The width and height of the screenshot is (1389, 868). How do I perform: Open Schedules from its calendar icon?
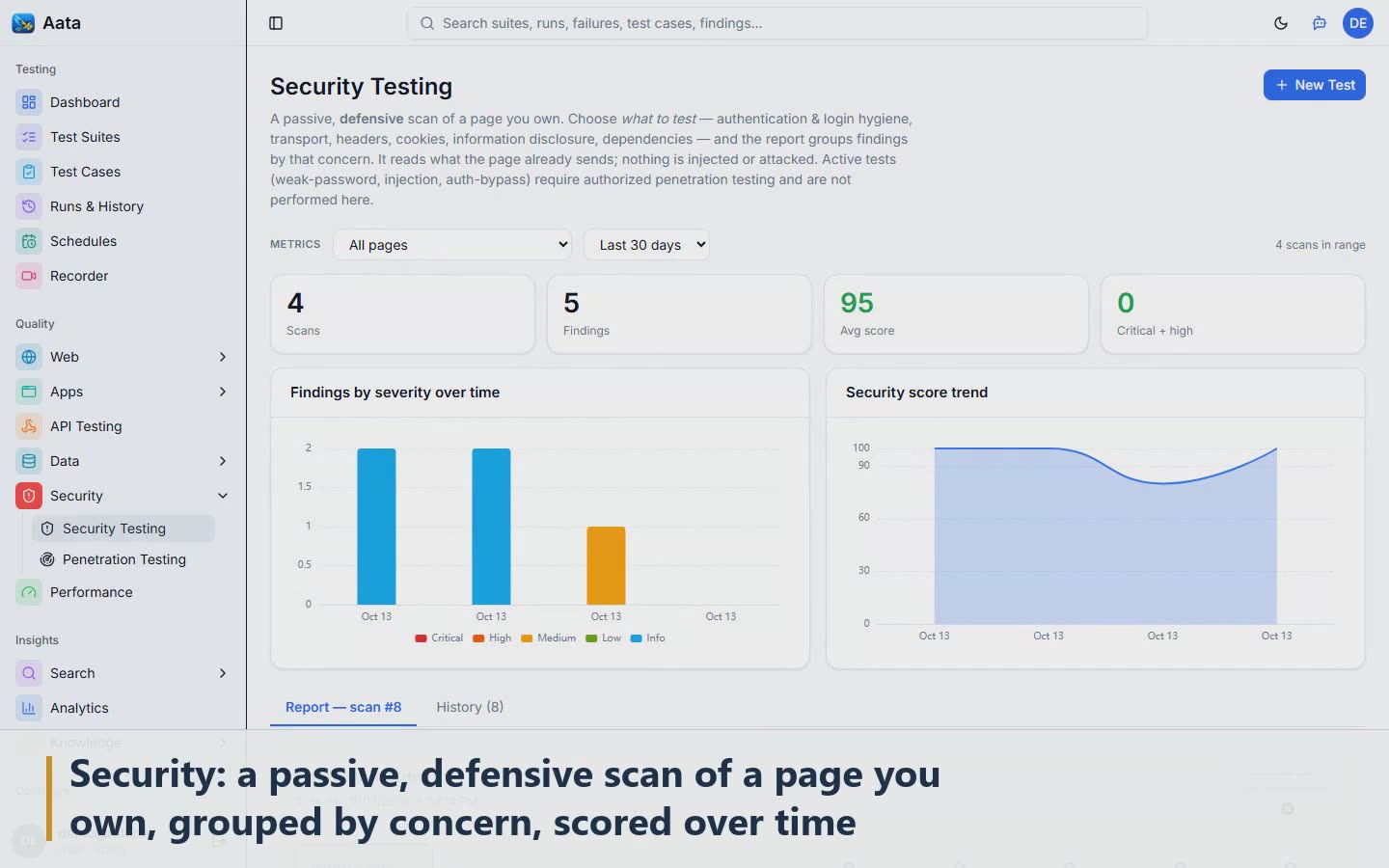pos(29,241)
